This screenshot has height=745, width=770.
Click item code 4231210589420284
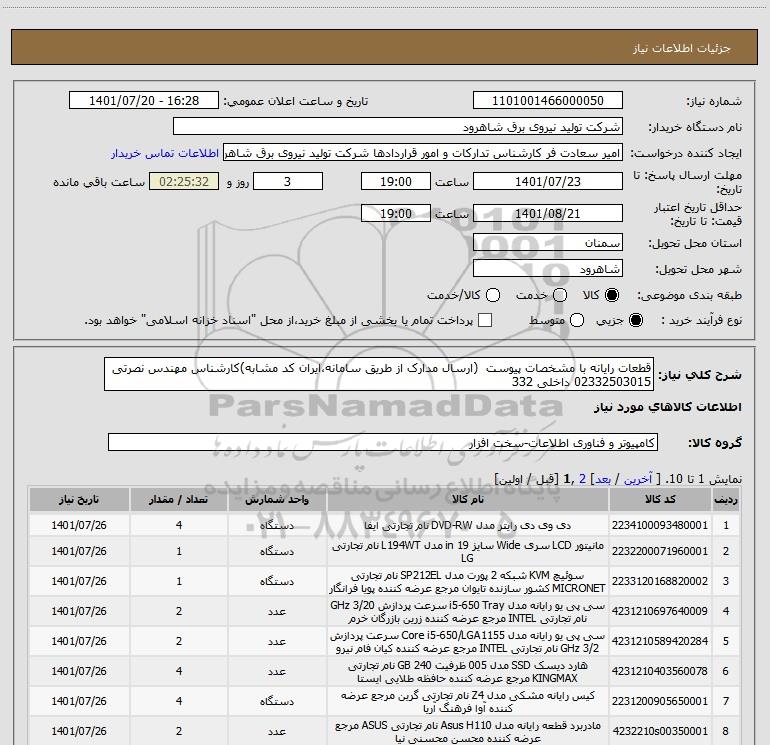[x=660, y=641]
